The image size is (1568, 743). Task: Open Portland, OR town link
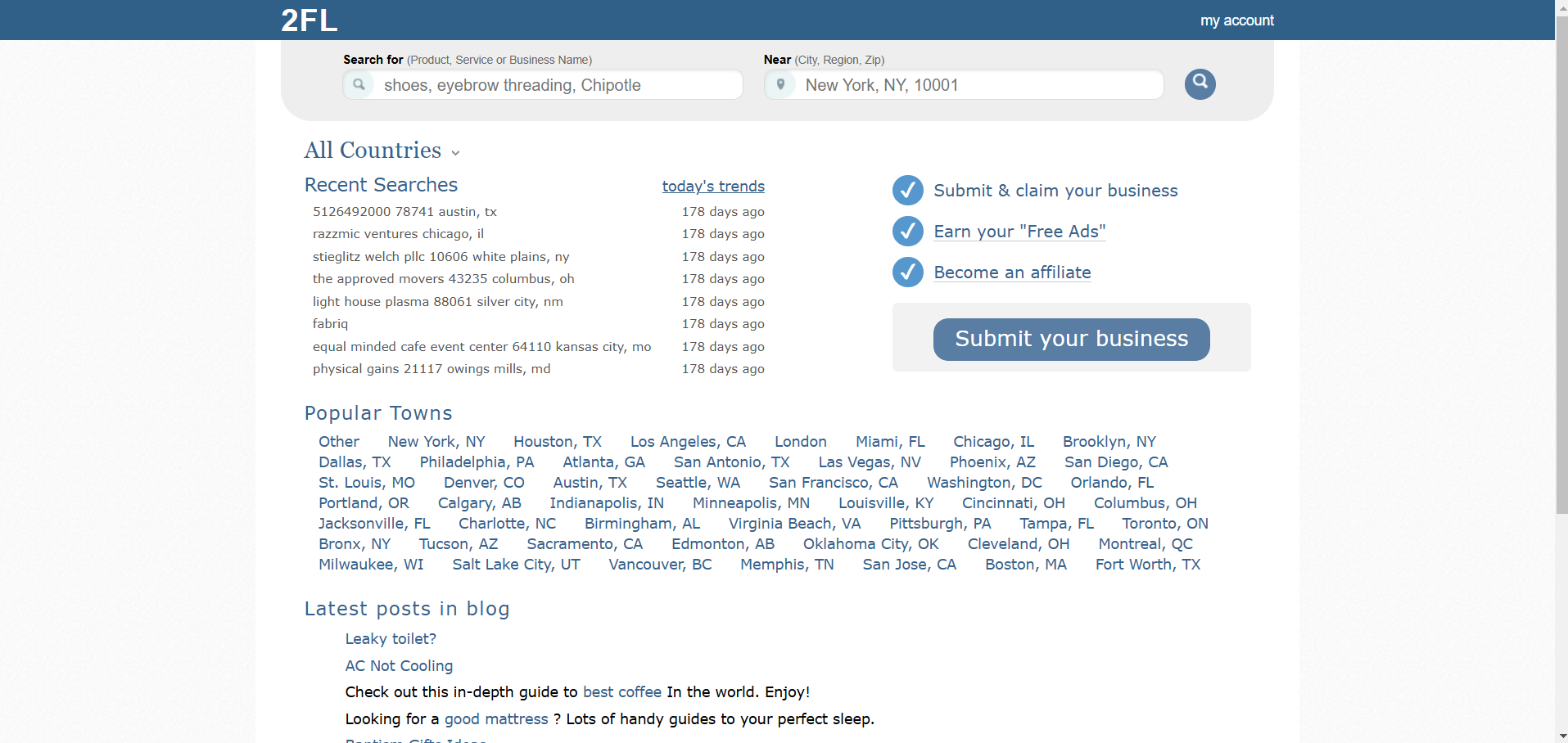tap(364, 503)
